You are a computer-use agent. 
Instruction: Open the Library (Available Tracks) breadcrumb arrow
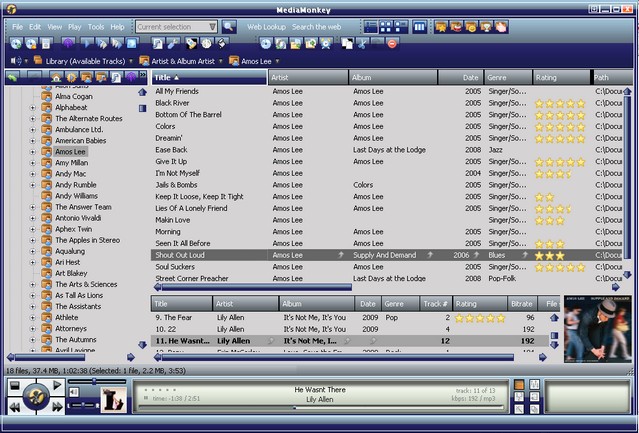click(131, 61)
